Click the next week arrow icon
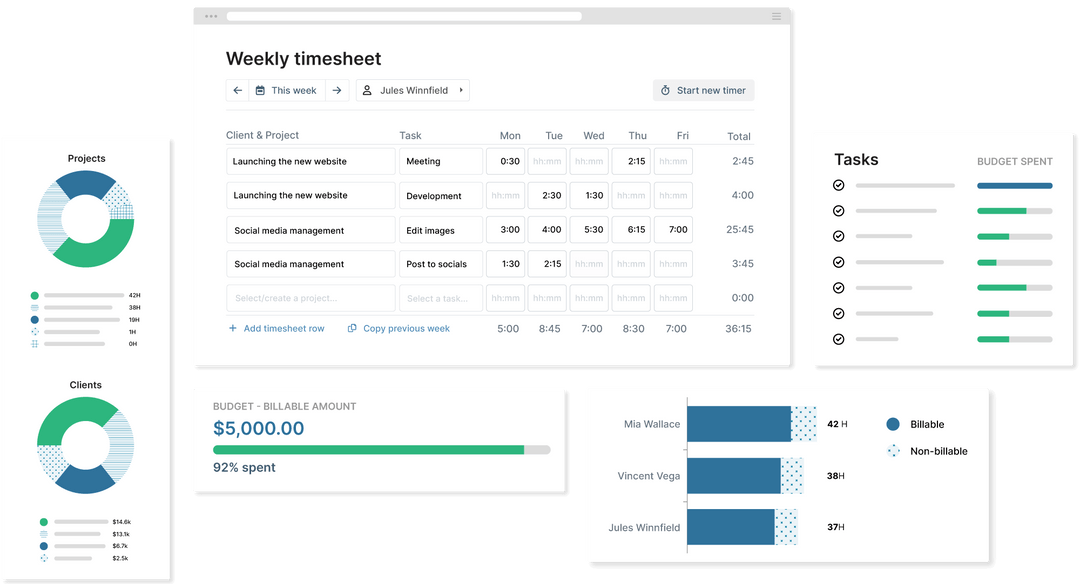 coord(338,90)
